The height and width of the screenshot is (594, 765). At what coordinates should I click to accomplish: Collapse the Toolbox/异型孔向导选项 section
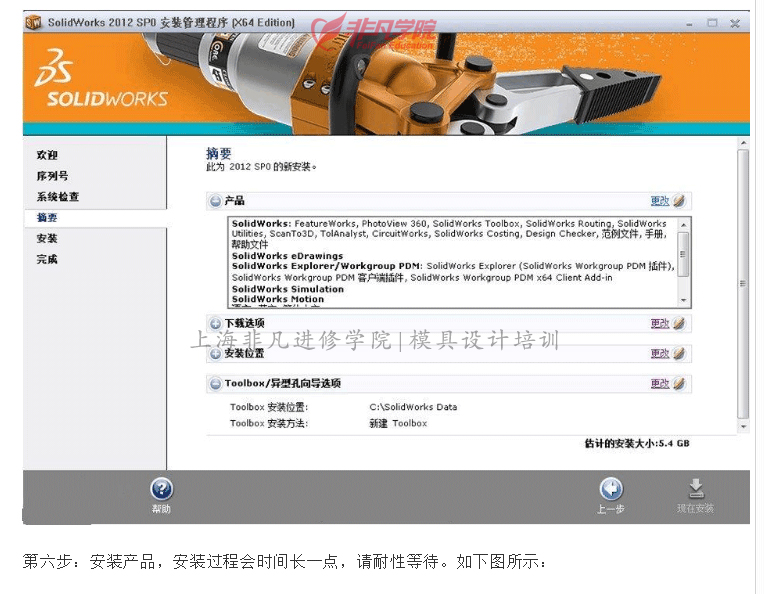(x=215, y=384)
